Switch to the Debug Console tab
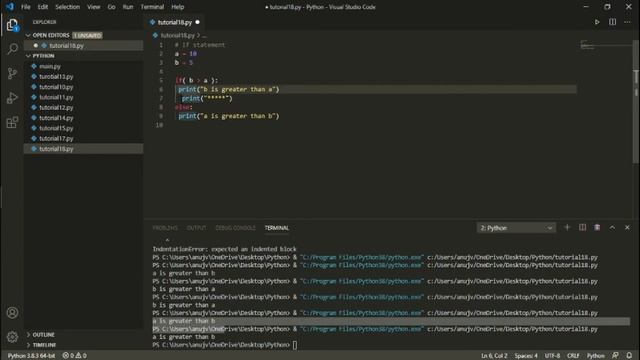Screen dimensions: 640x360 (x=235, y=228)
